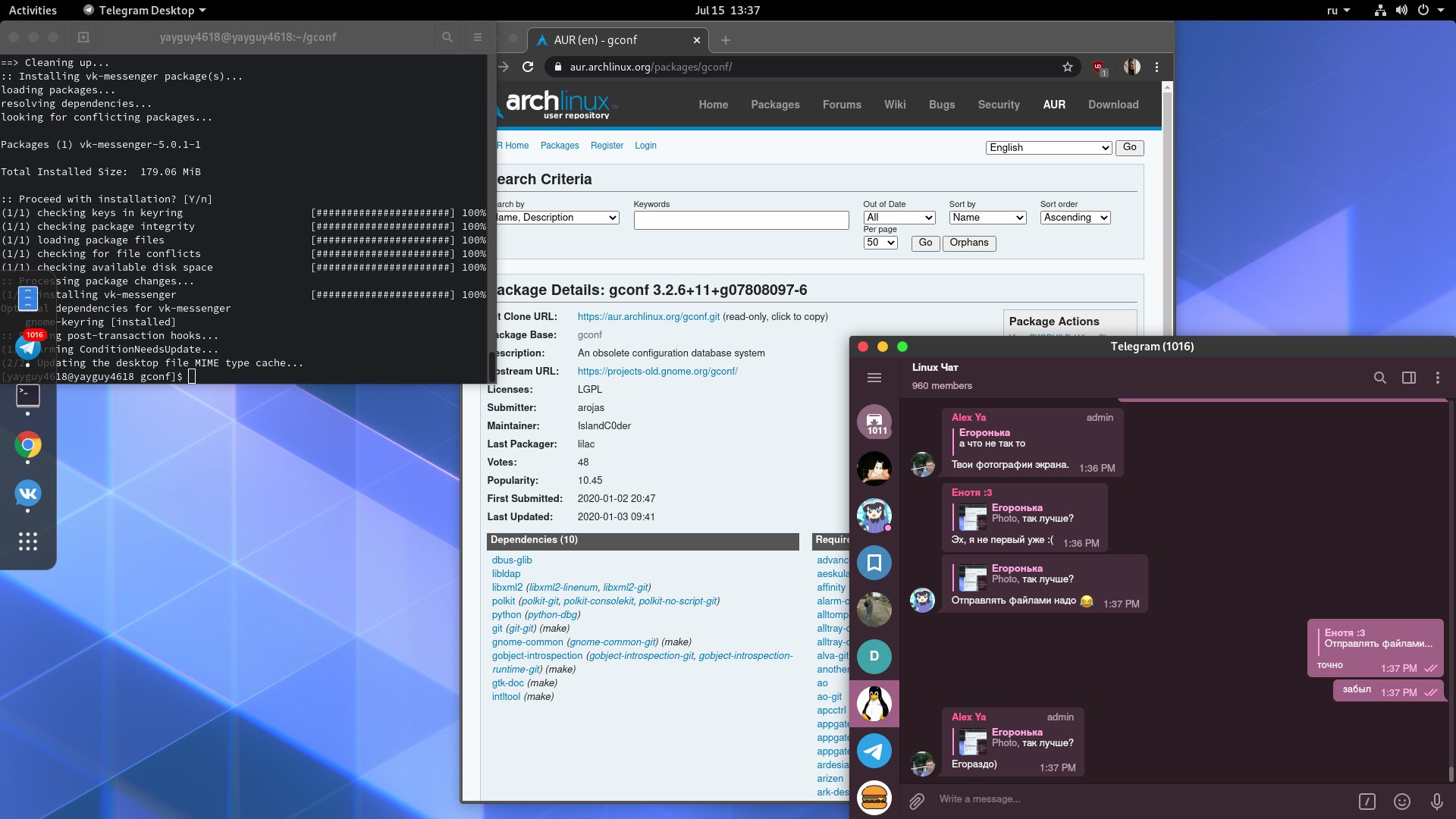Copy the gconf.git clone URL link
The height and width of the screenshot is (819, 1456).
[x=648, y=317]
